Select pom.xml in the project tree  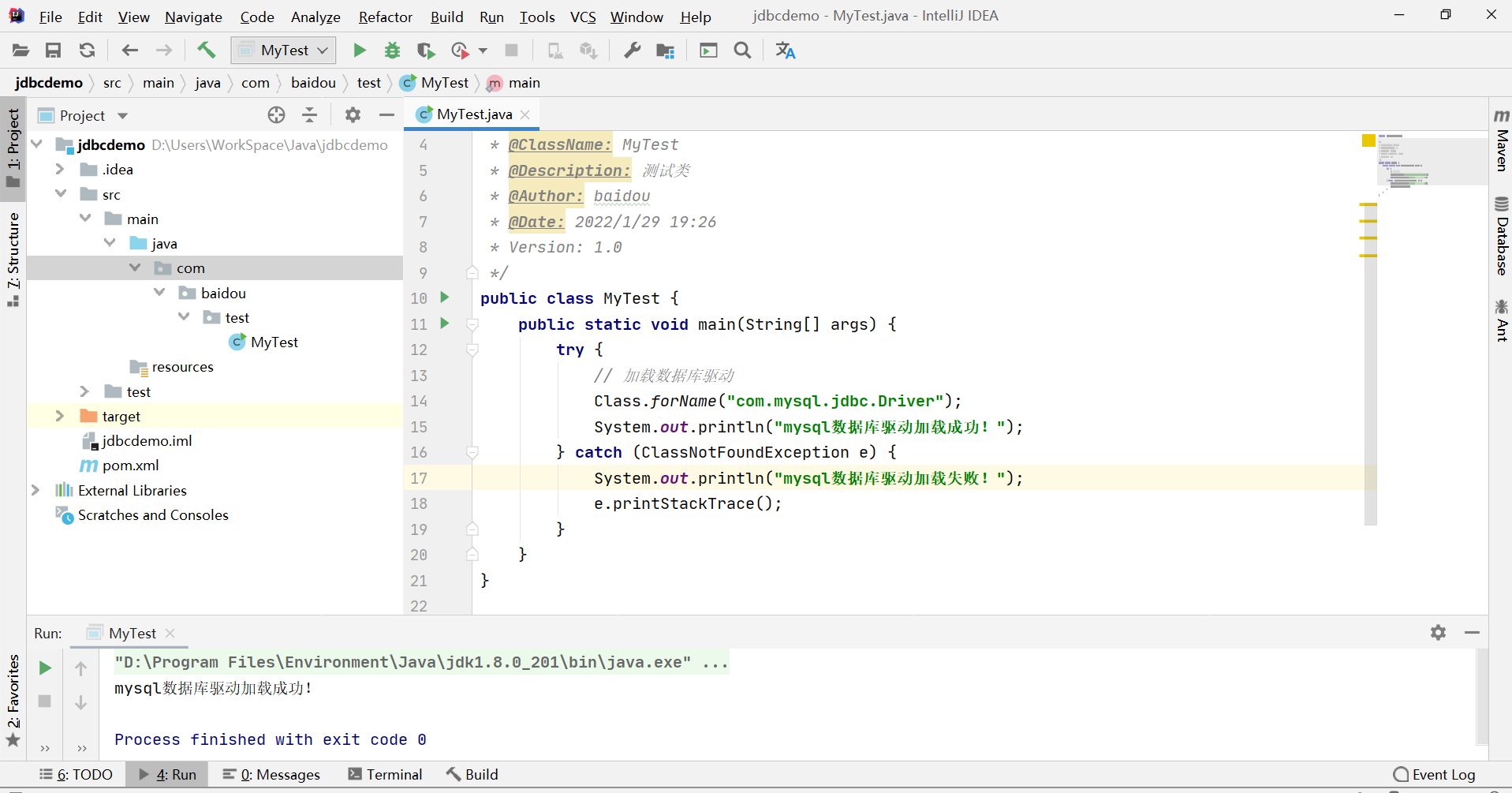[130, 465]
